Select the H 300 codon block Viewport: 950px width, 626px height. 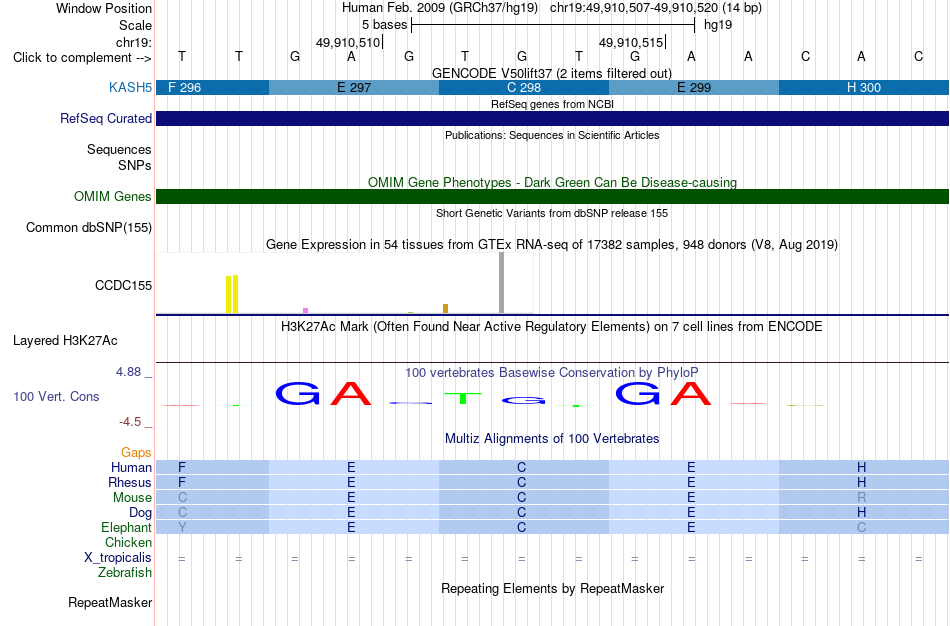tap(864, 87)
